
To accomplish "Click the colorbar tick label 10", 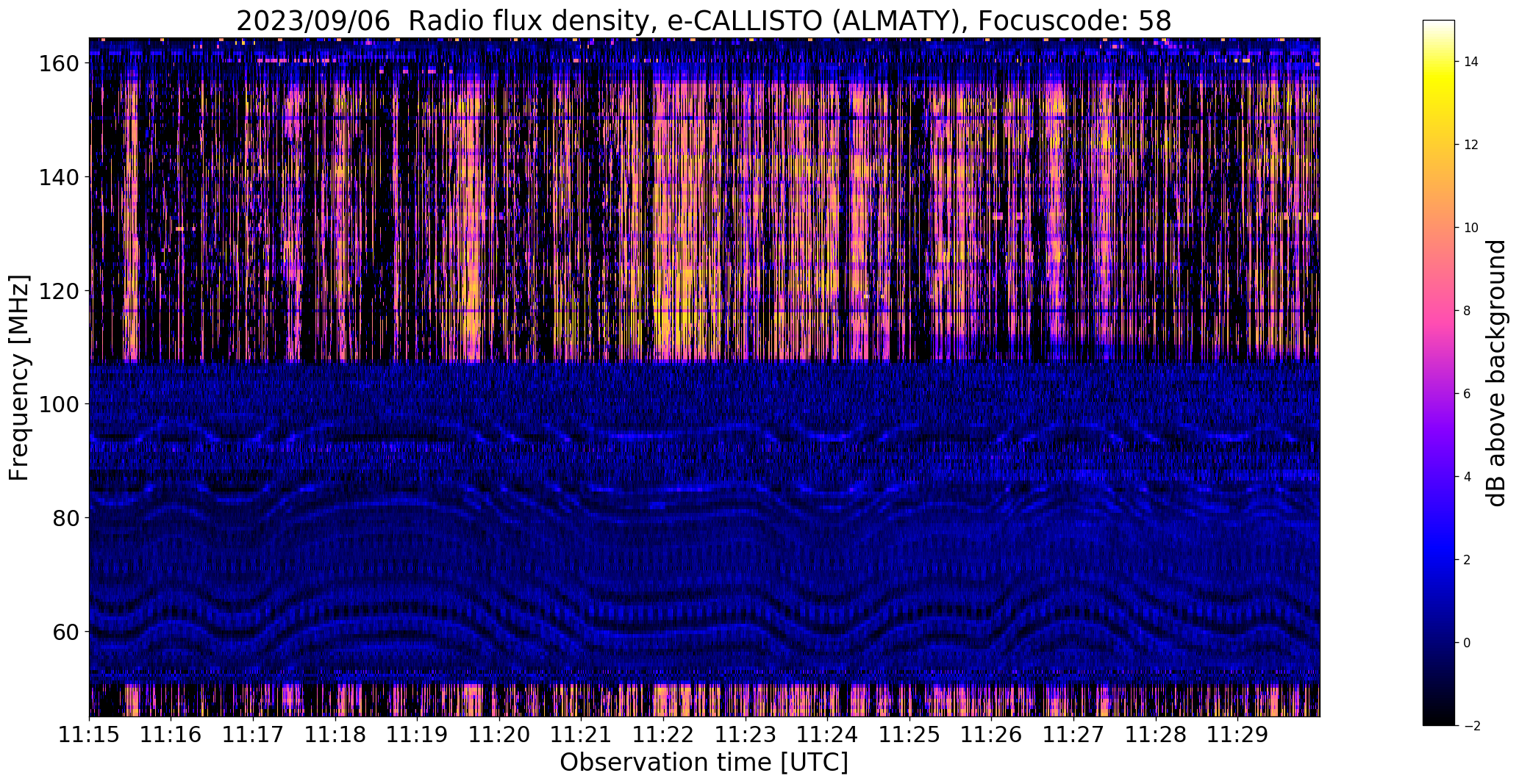I will [x=1471, y=228].
